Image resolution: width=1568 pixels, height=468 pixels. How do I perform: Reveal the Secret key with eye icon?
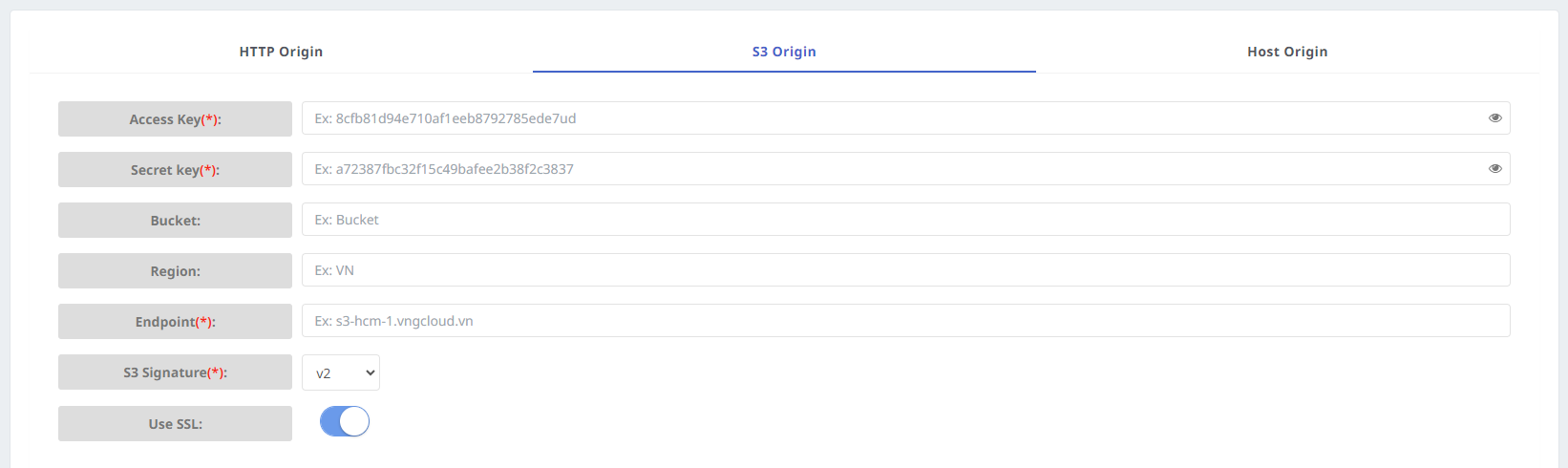click(x=1494, y=169)
